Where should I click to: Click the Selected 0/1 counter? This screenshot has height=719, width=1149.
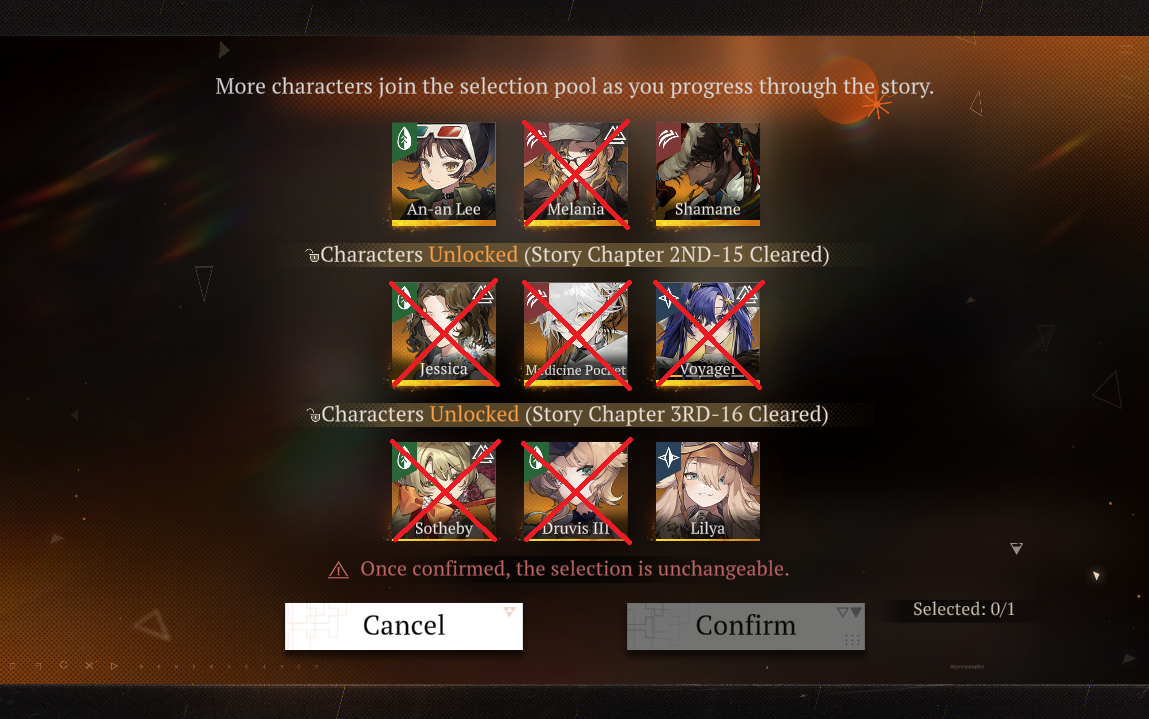pos(964,609)
